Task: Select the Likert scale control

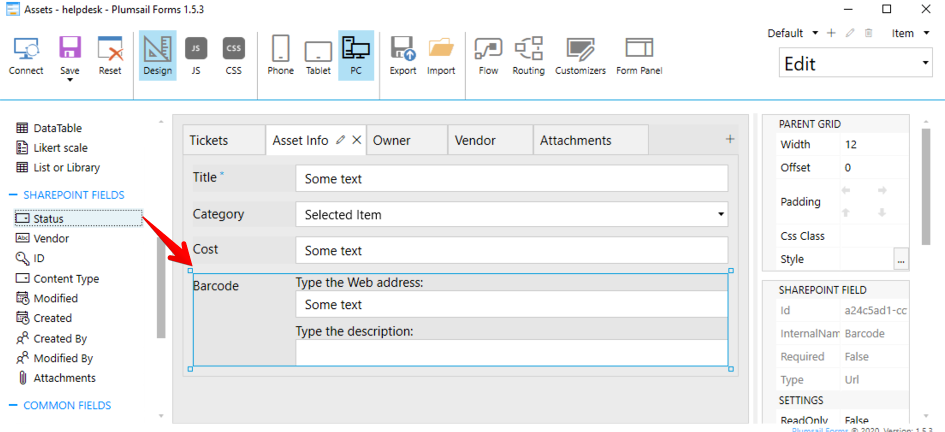Action: pyautogui.click(x=52, y=148)
